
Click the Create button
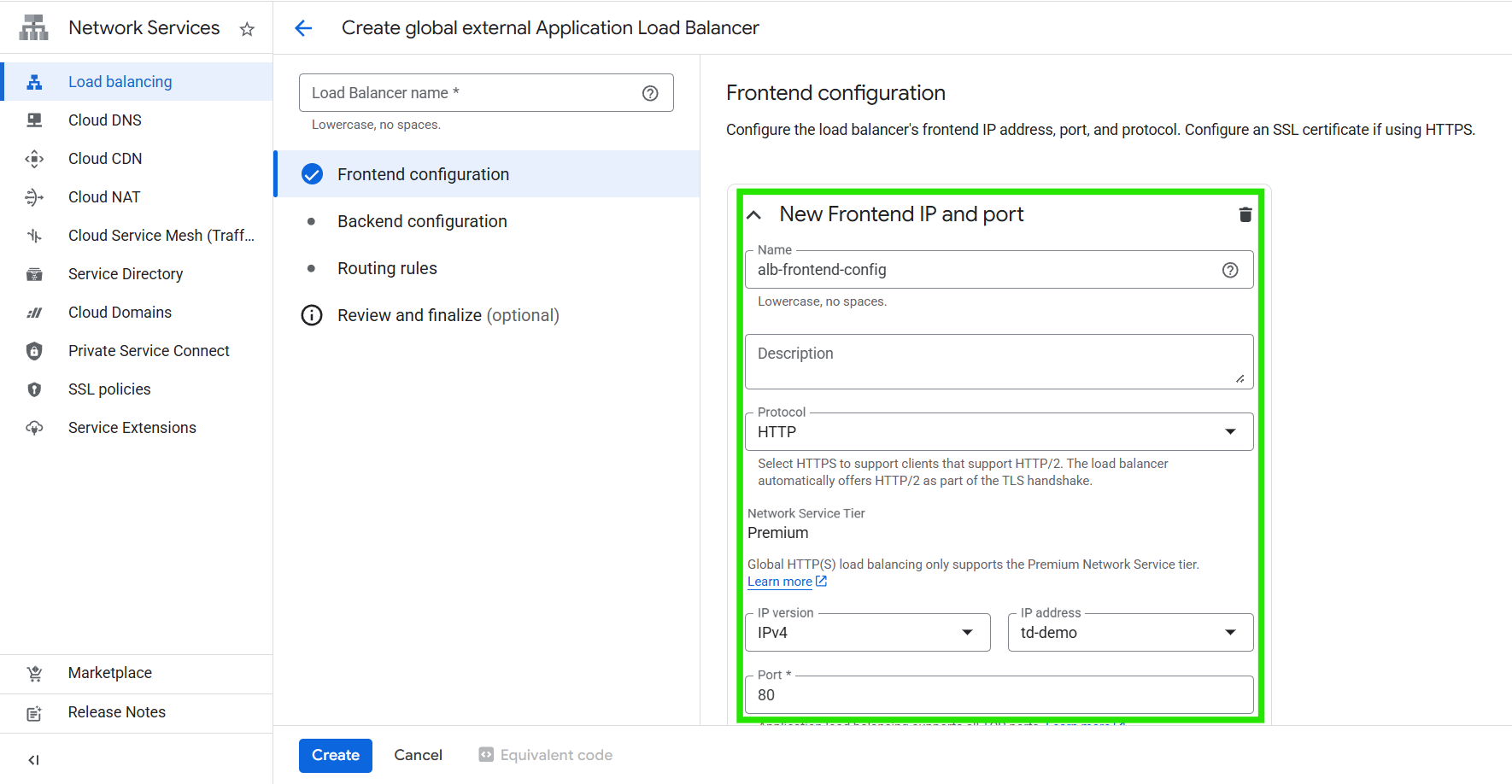335,755
